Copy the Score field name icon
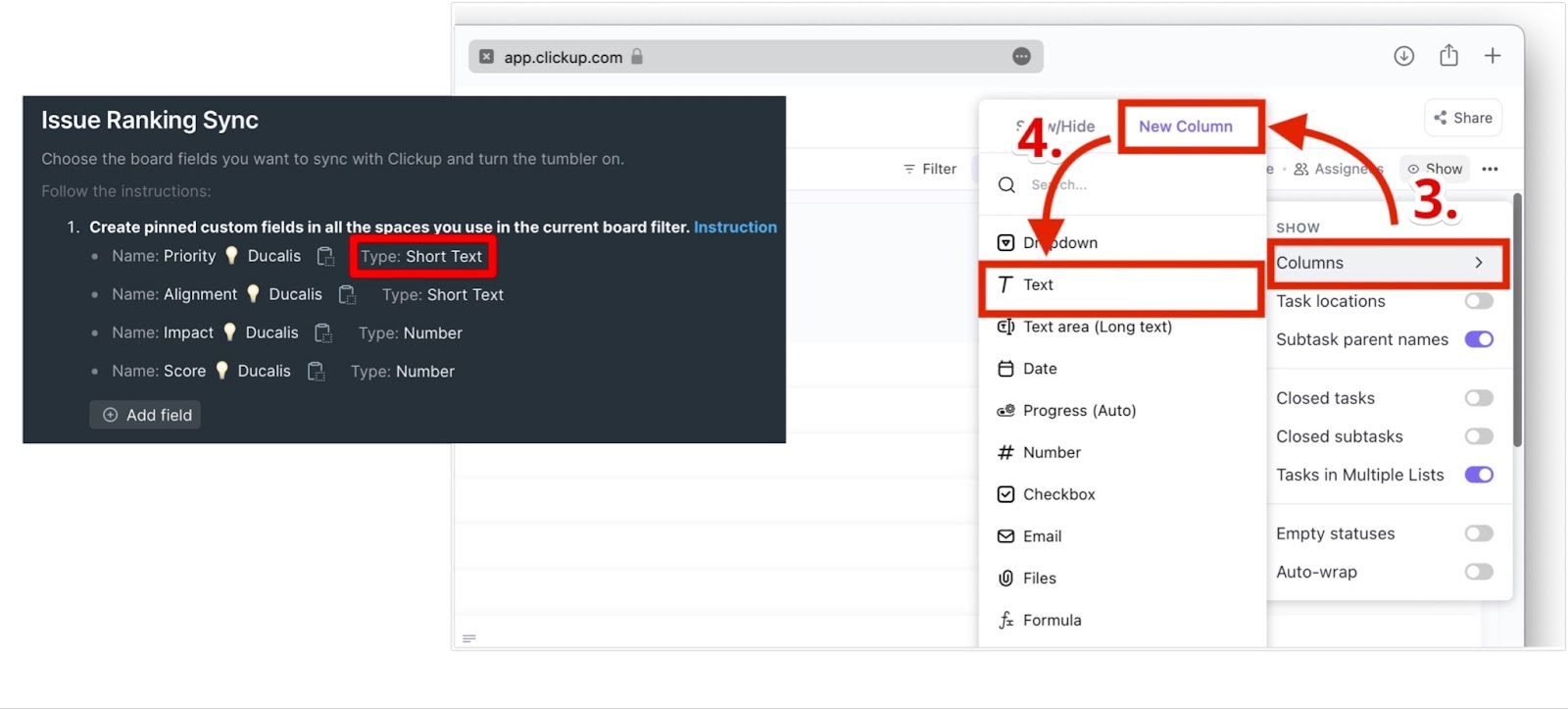 pyautogui.click(x=316, y=371)
